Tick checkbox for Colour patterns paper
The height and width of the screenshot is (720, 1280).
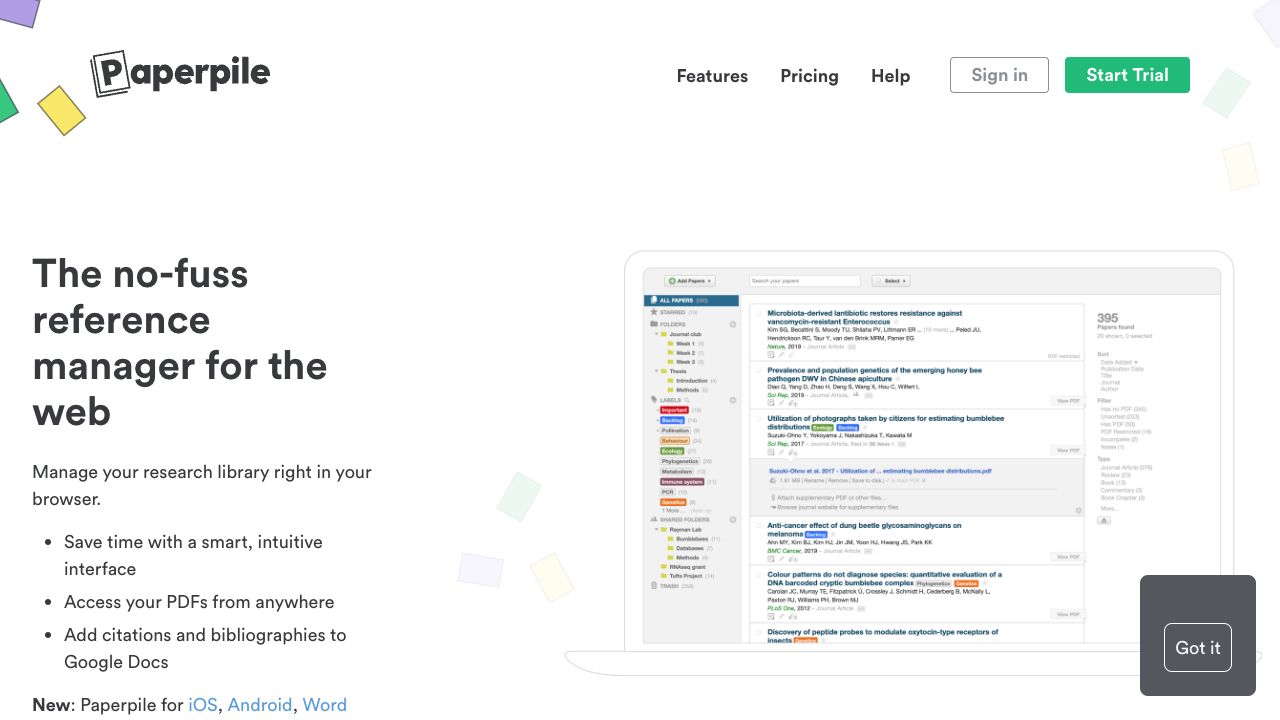coord(759,575)
